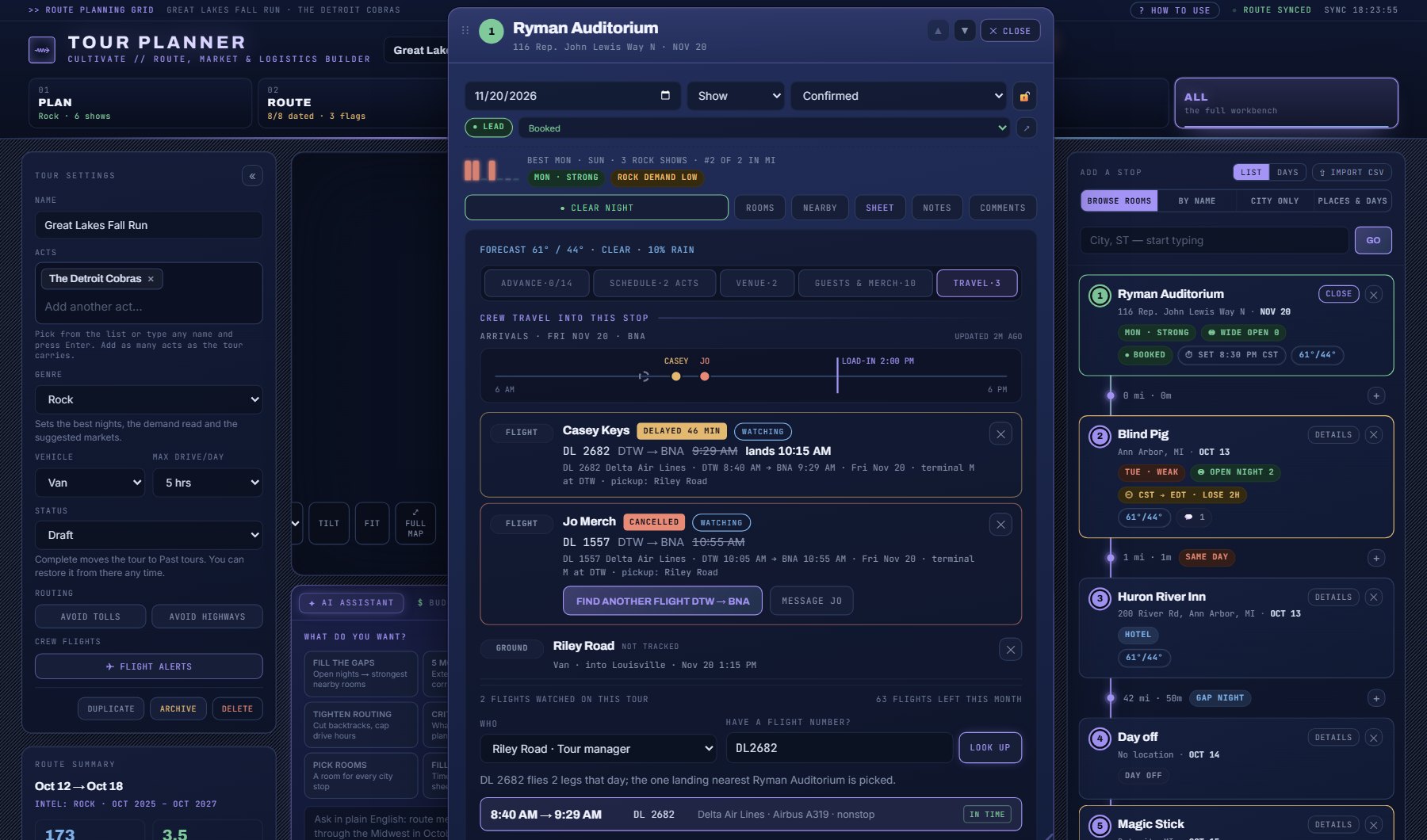Open the Browse Rooms tab
Image resolution: width=1427 pixels, height=840 pixels.
coord(1119,201)
